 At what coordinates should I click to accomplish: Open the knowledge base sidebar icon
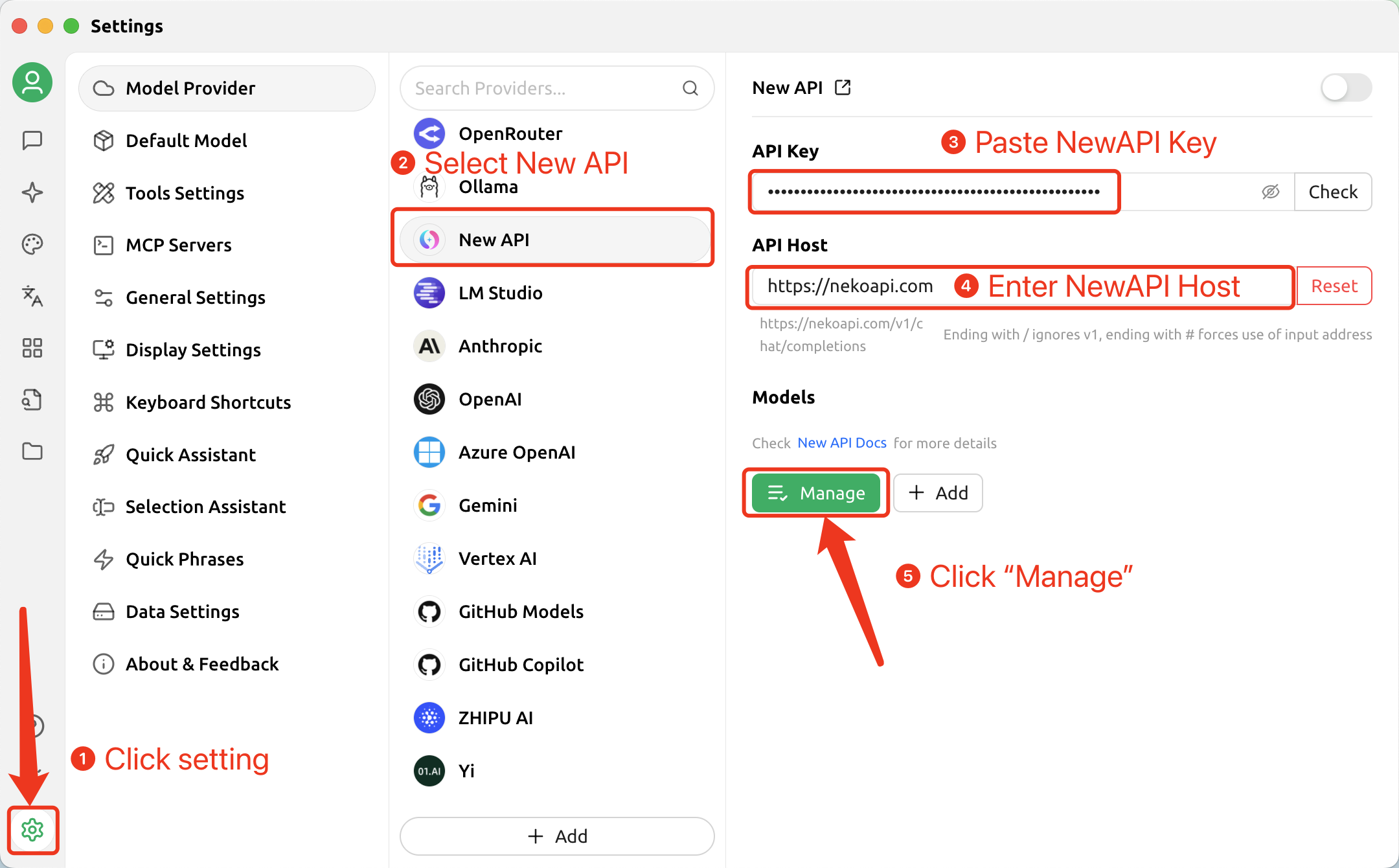[32, 400]
